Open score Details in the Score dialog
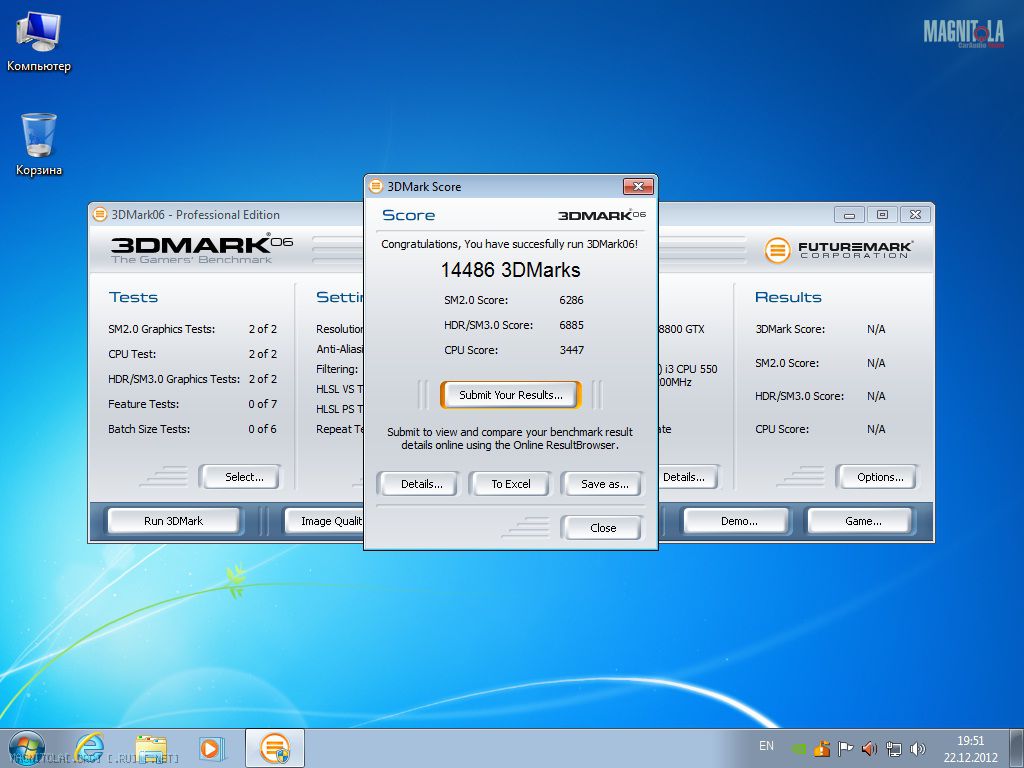Viewport: 1024px width, 768px height. [421, 484]
